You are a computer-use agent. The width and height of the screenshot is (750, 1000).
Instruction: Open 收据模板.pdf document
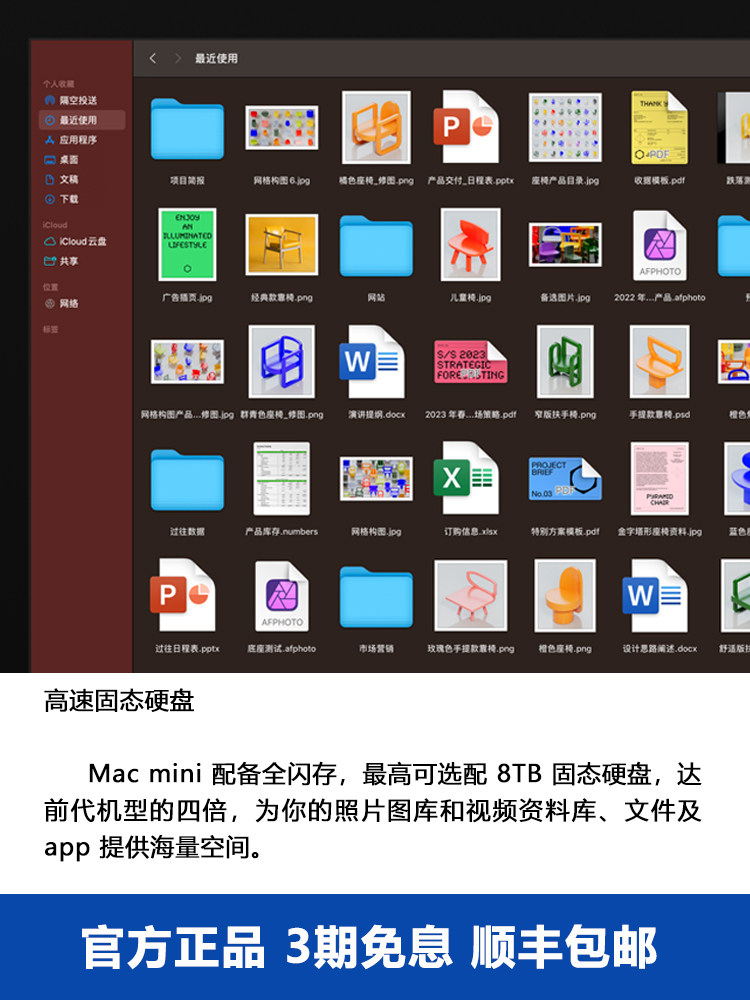click(x=659, y=128)
